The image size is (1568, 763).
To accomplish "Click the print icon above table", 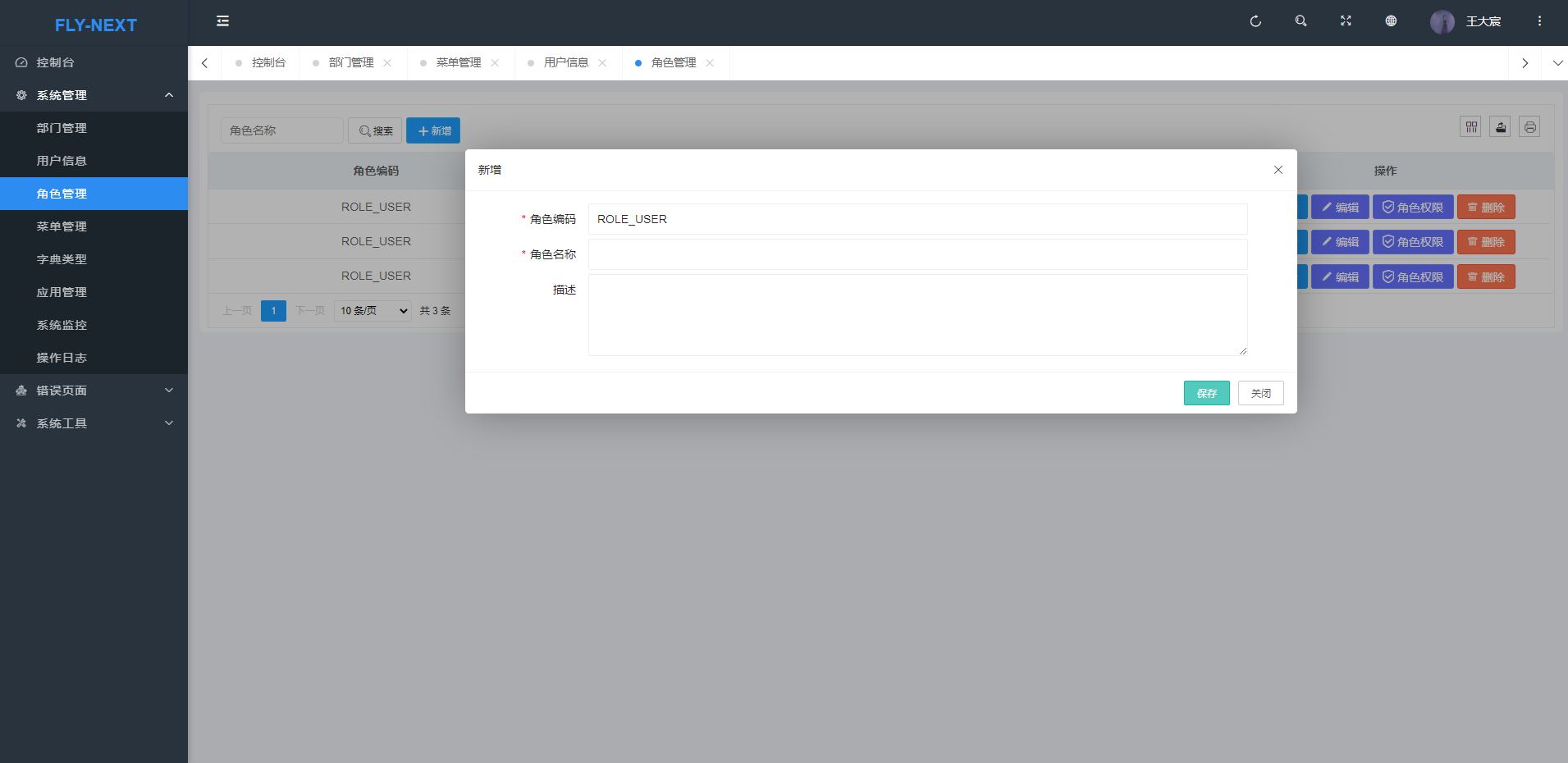I will (1529, 127).
